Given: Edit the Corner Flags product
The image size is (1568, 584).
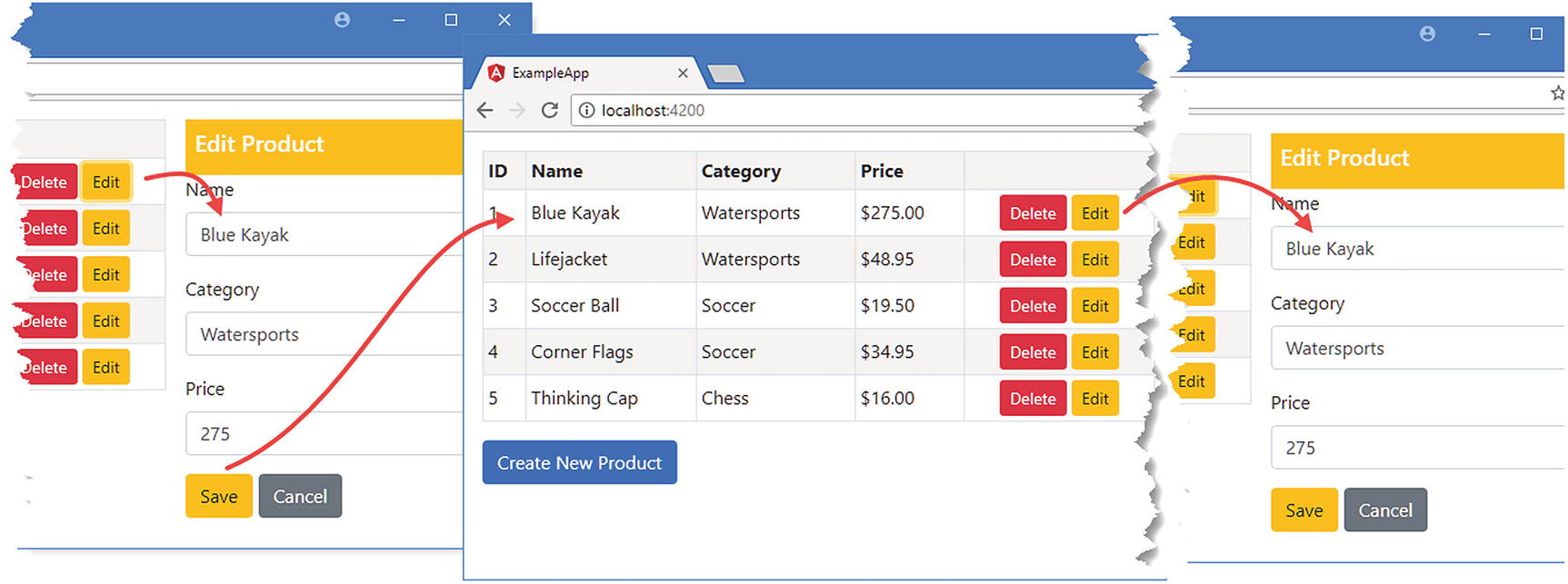Looking at the screenshot, I should coord(1094,352).
